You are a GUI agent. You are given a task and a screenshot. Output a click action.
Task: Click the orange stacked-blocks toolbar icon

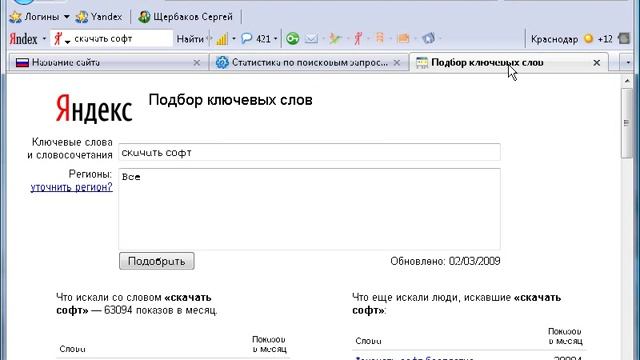(380, 38)
